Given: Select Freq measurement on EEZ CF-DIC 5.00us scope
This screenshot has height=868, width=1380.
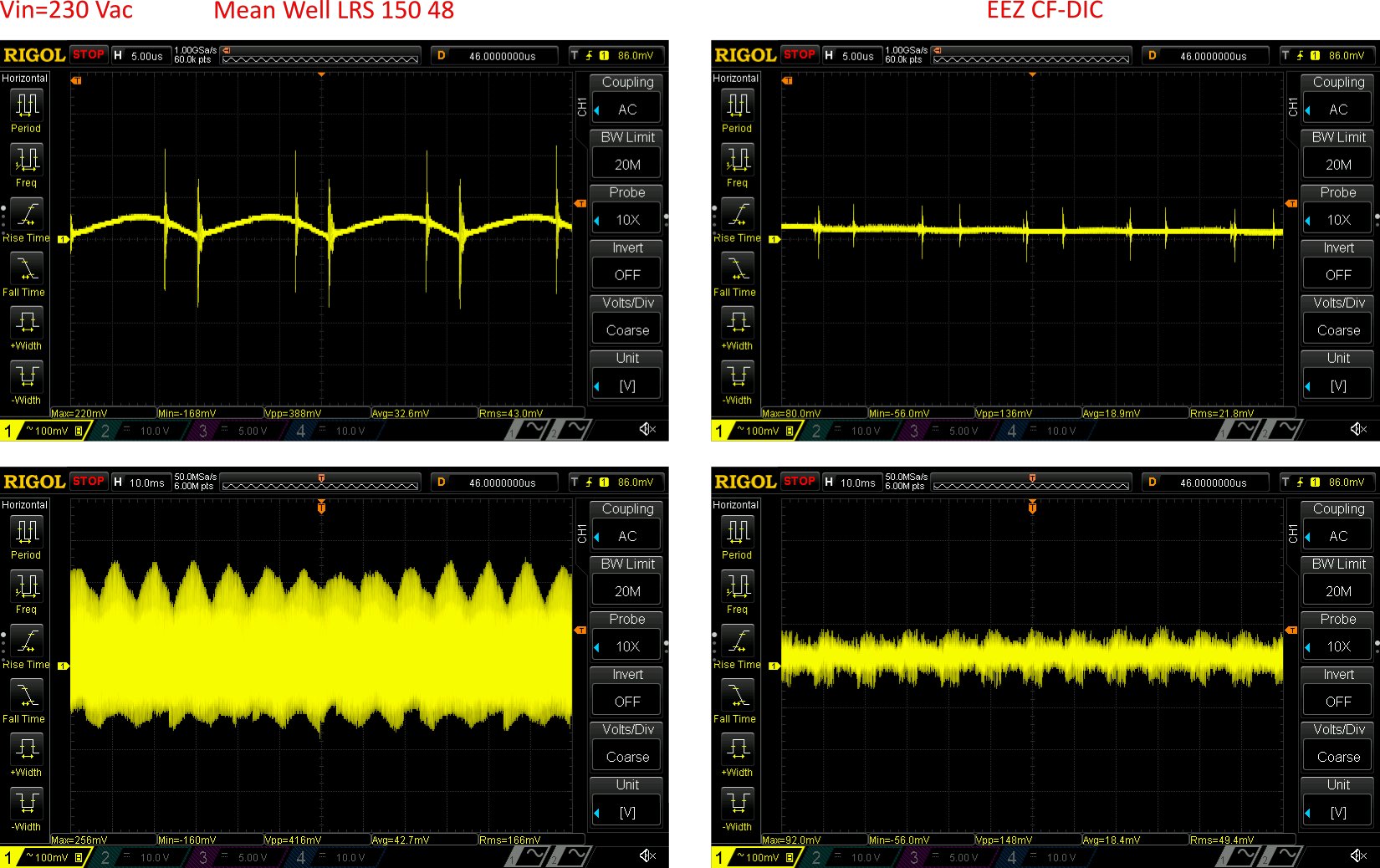Looking at the screenshot, I should click(738, 160).
